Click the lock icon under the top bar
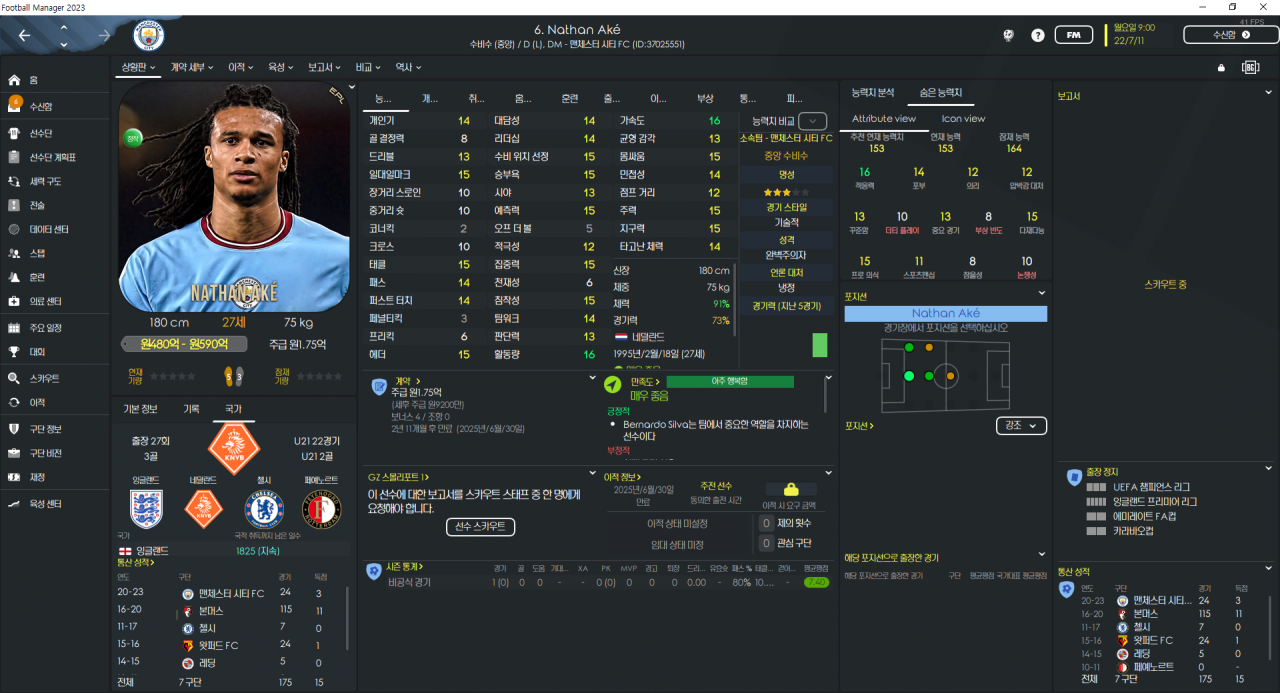The image size is (1280, 693). tap(1221, 68)
